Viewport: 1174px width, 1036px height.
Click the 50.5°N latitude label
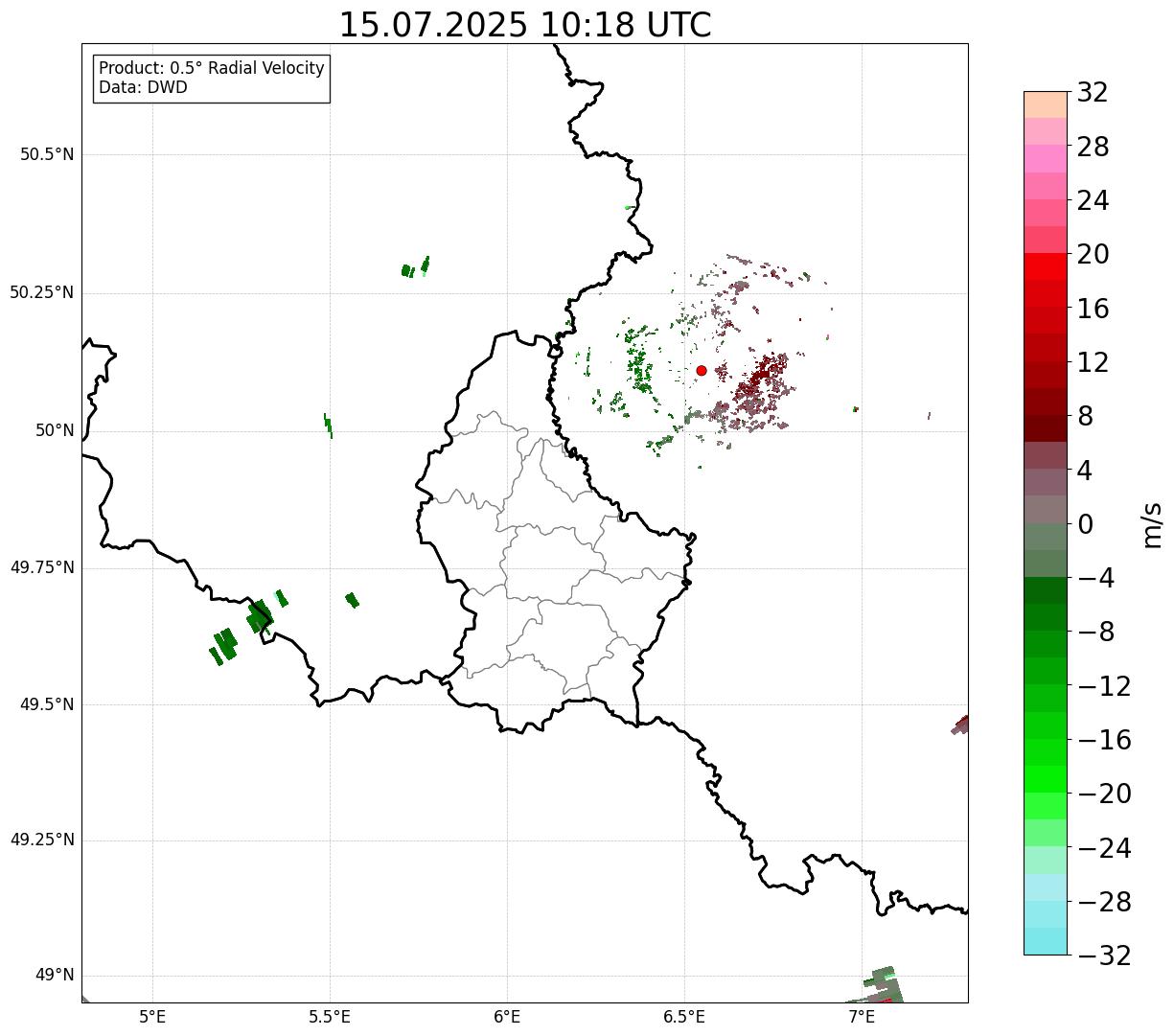tap(47, 154)
